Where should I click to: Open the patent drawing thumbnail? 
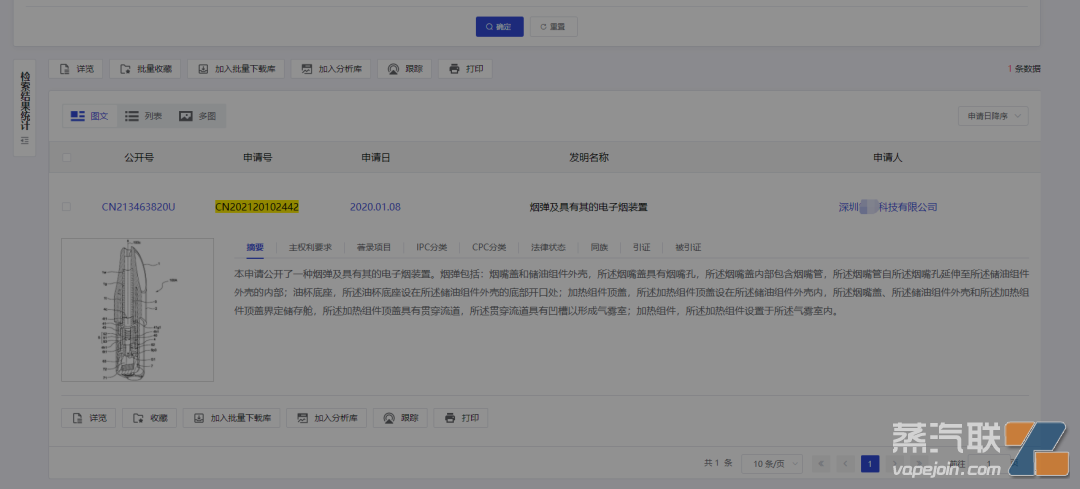(x=137, y=309)
